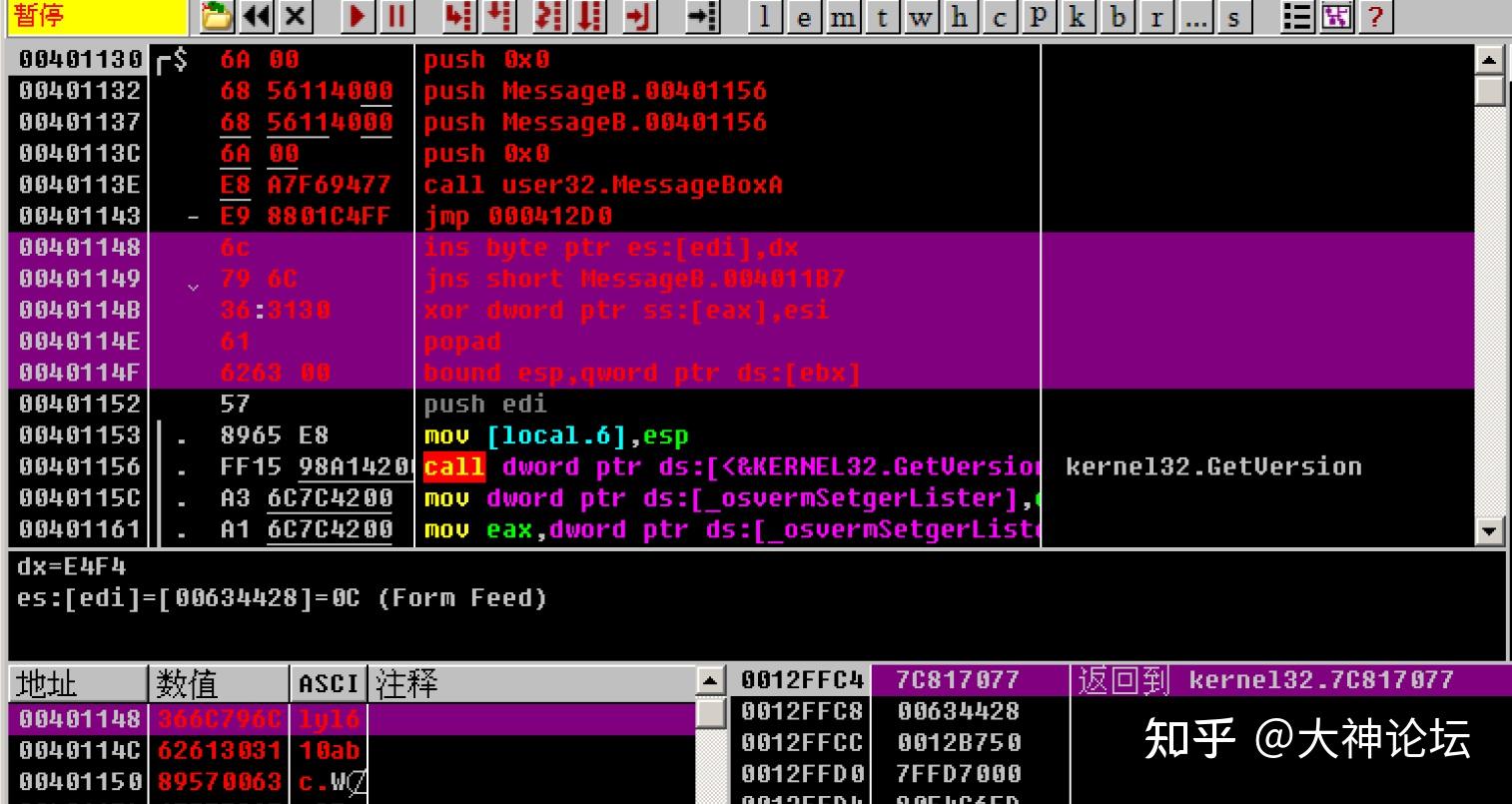This screenshot has width=1512, height=804.
Task: Select the mov [local.6],esp instruction
Action: pyautogui.click(x=556, y=435)
